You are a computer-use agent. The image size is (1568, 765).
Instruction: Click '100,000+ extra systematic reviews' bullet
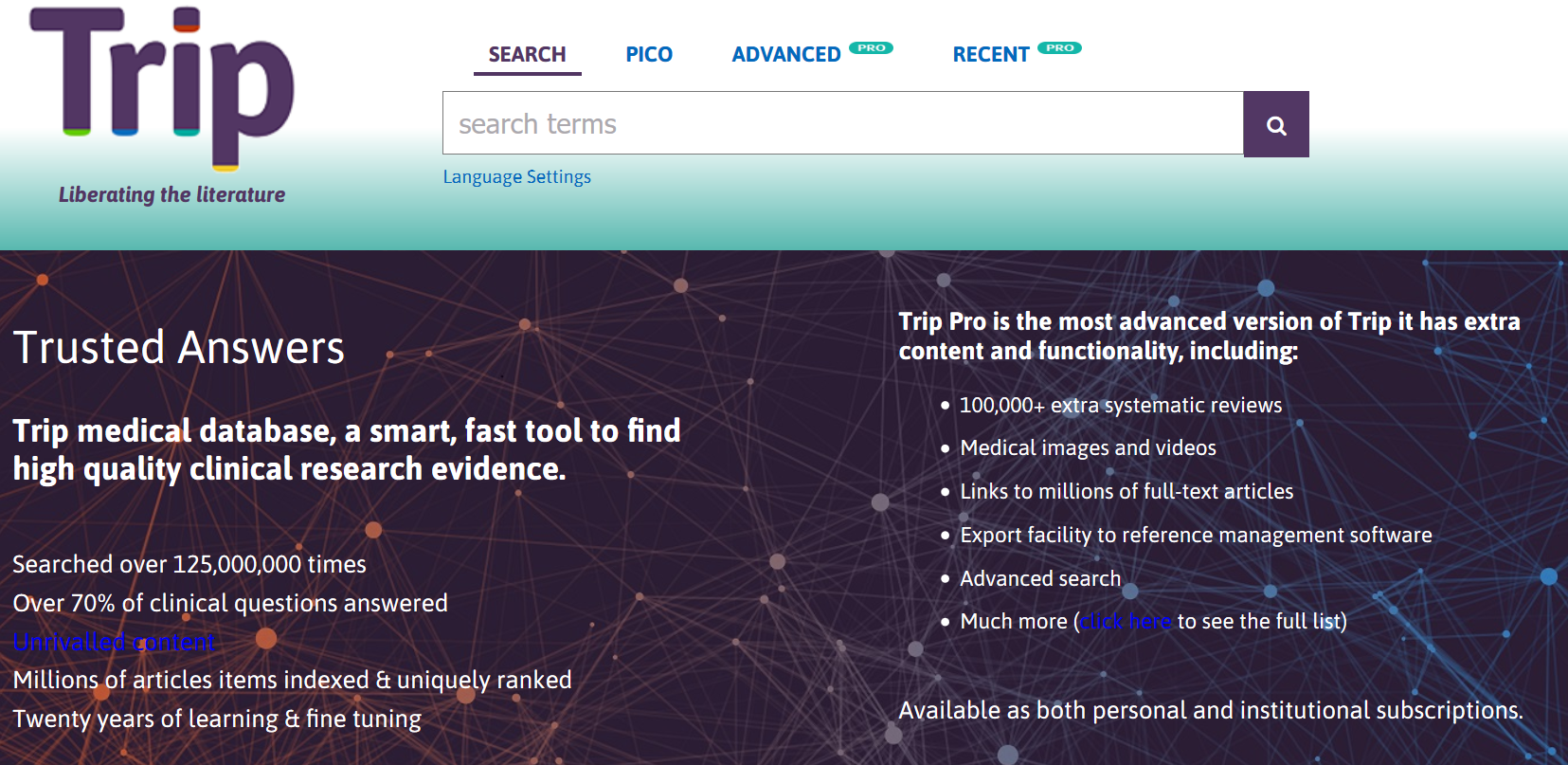point(1121,406)
